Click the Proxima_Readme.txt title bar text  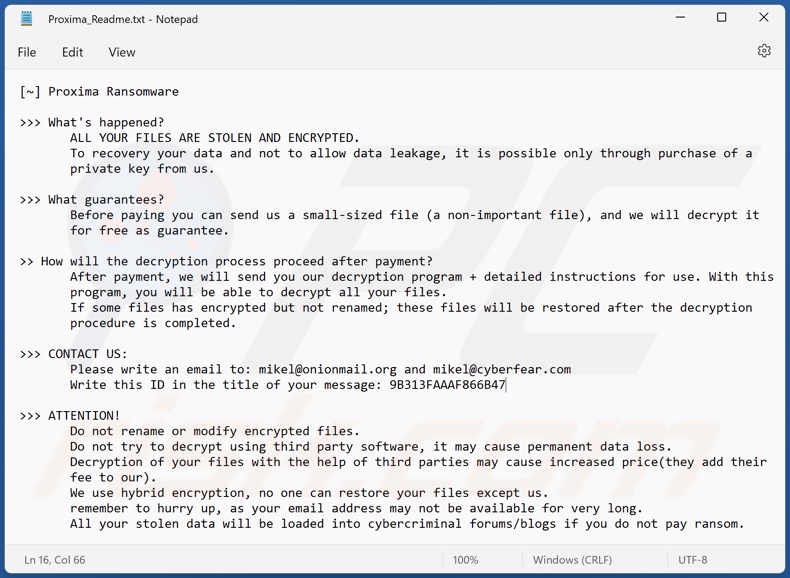tap(123, 19)
